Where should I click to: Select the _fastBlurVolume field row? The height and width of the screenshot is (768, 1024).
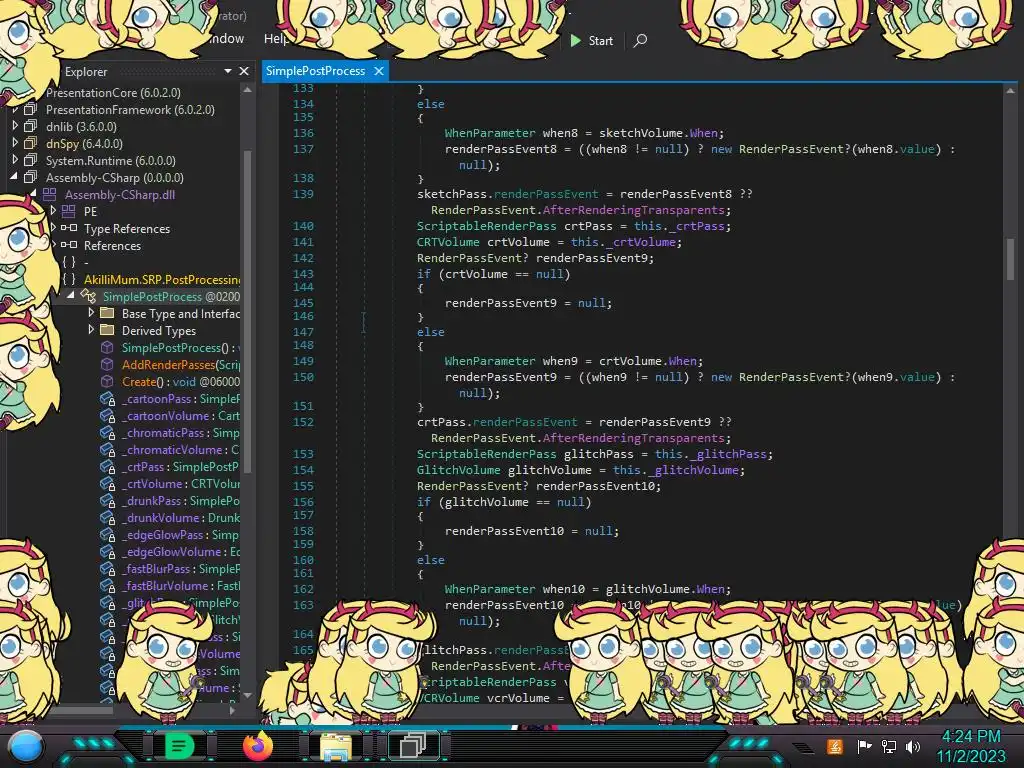(x=180, y=585)
